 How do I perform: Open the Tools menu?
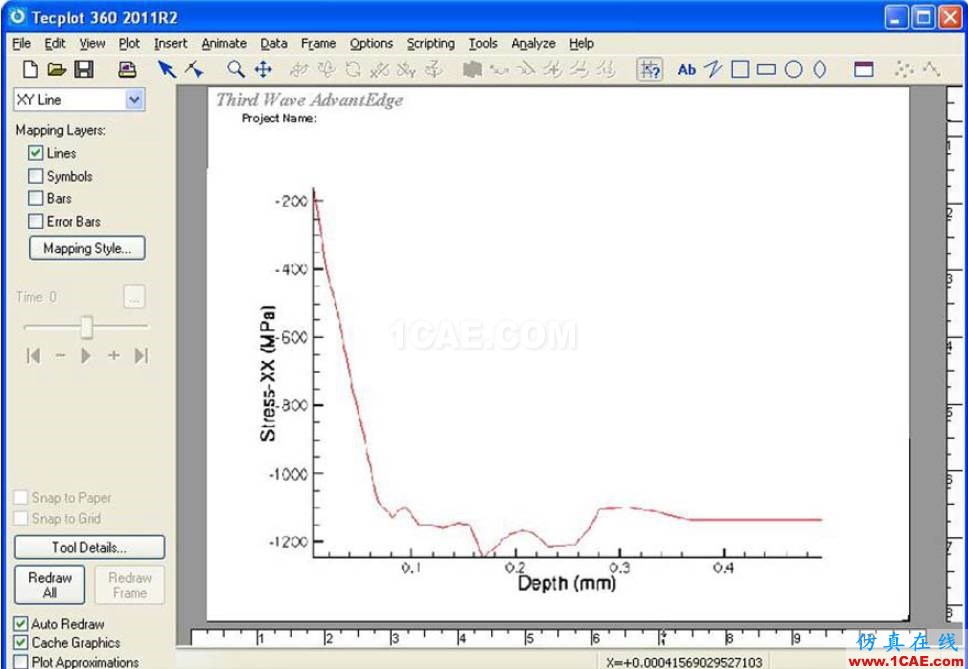pos(483,43)
